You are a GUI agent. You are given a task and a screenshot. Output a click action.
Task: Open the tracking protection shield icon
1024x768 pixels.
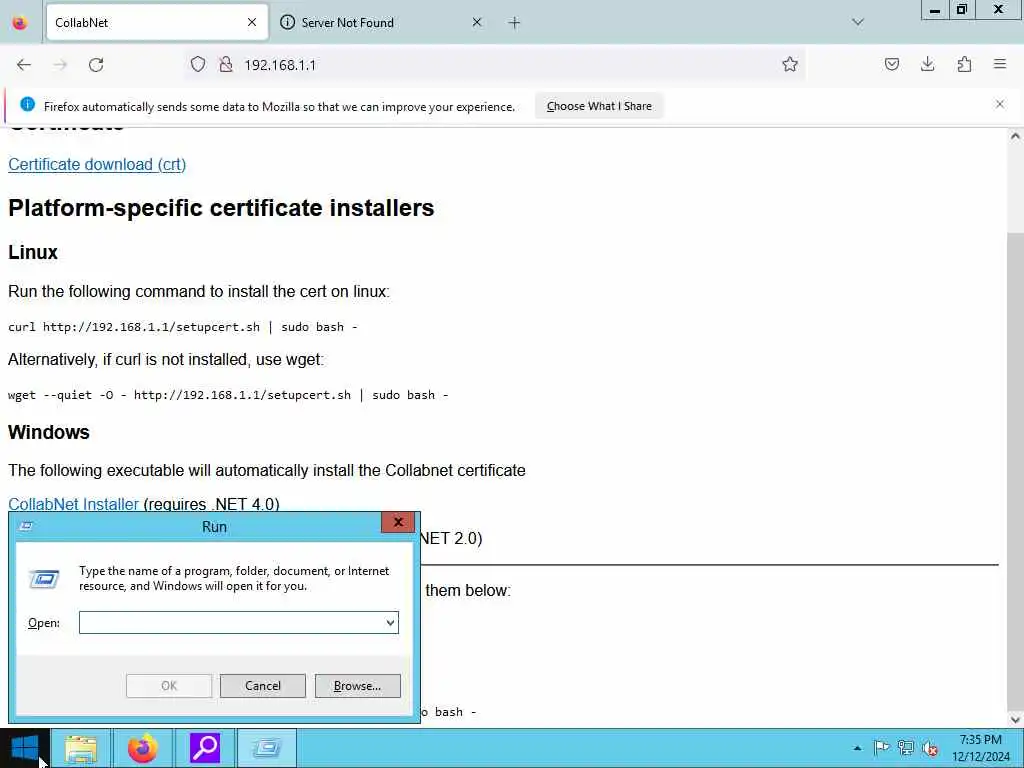(x=198, y=64)
